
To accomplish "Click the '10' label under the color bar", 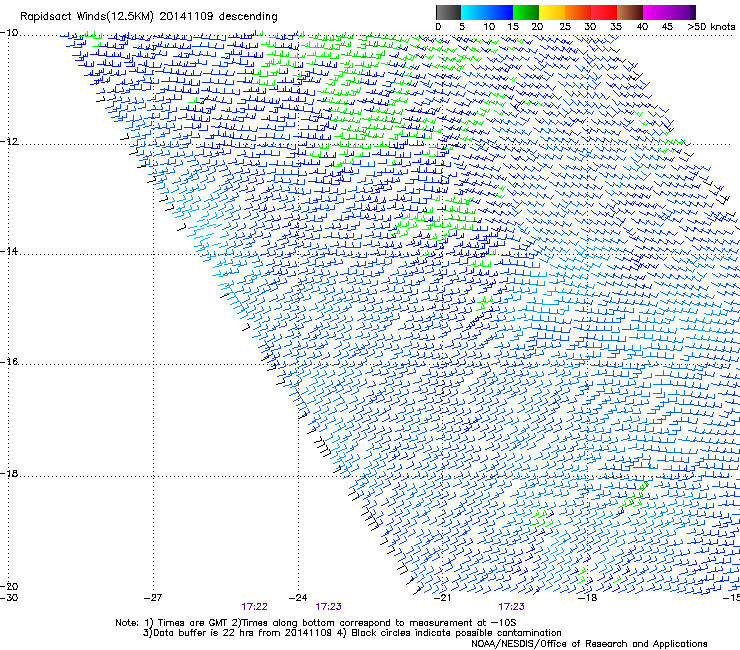I will [489, 27].
